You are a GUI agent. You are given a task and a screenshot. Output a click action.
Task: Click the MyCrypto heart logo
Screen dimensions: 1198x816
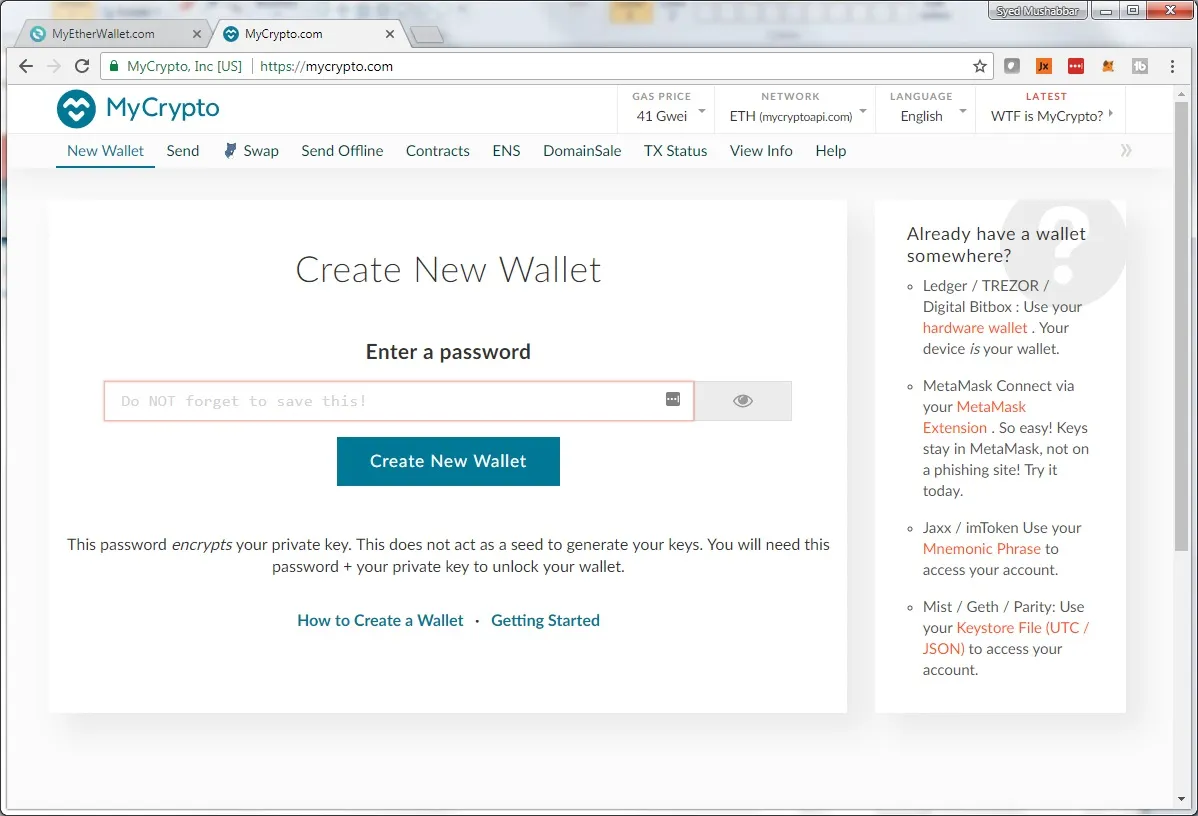[76, 108]
